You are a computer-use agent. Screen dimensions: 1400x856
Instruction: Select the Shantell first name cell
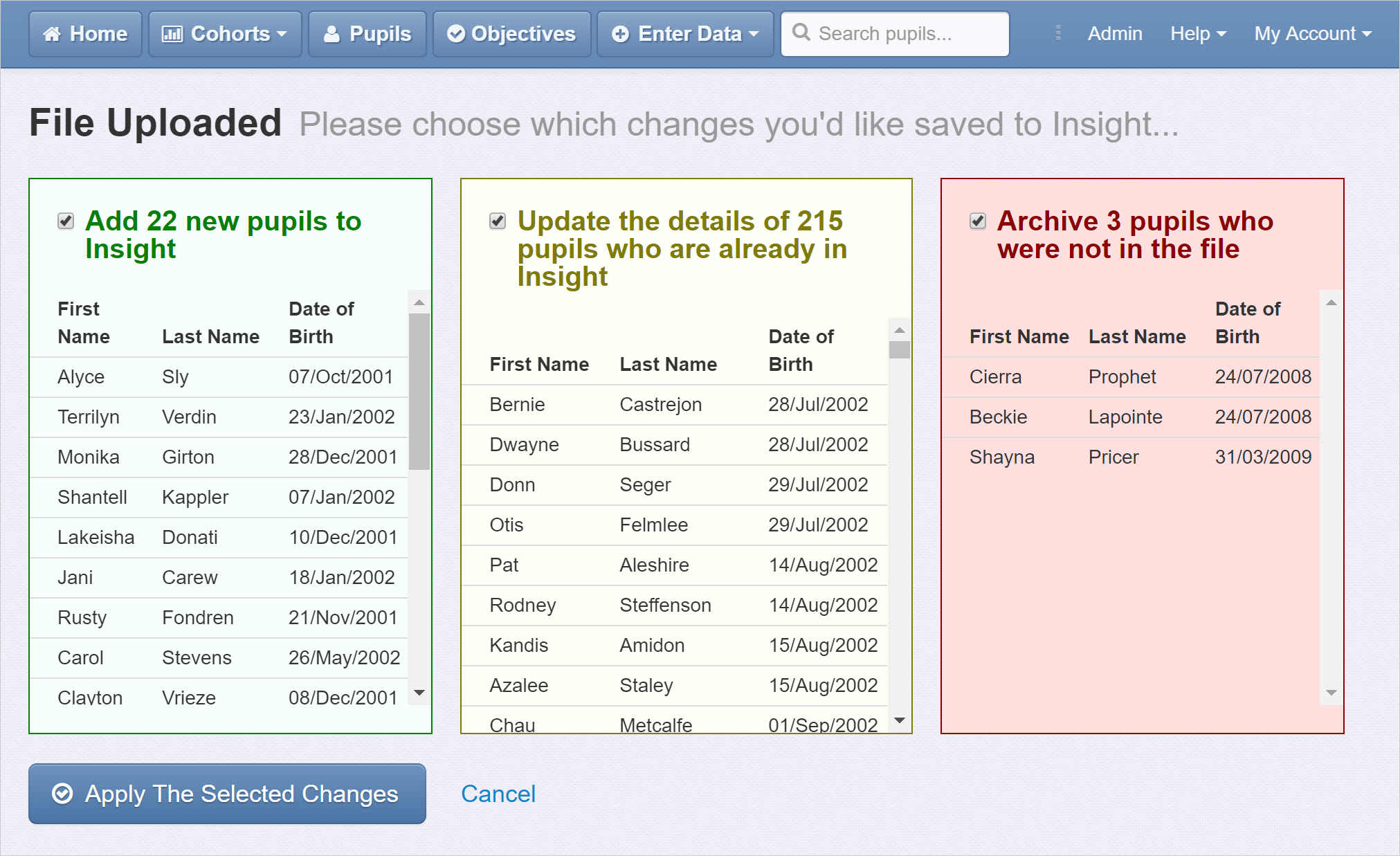92,498
